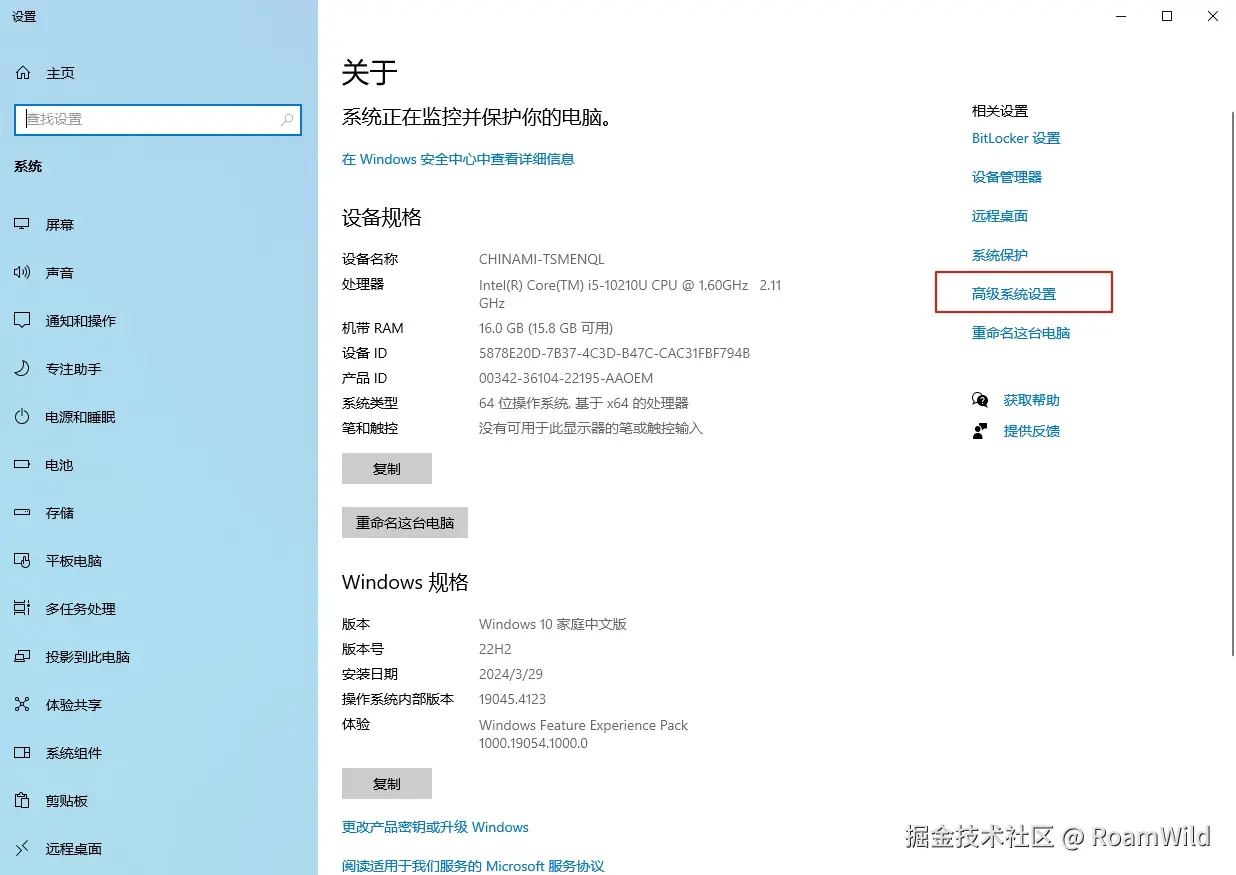Click the Clipboard icon in the sidebar

coord(22,801)
